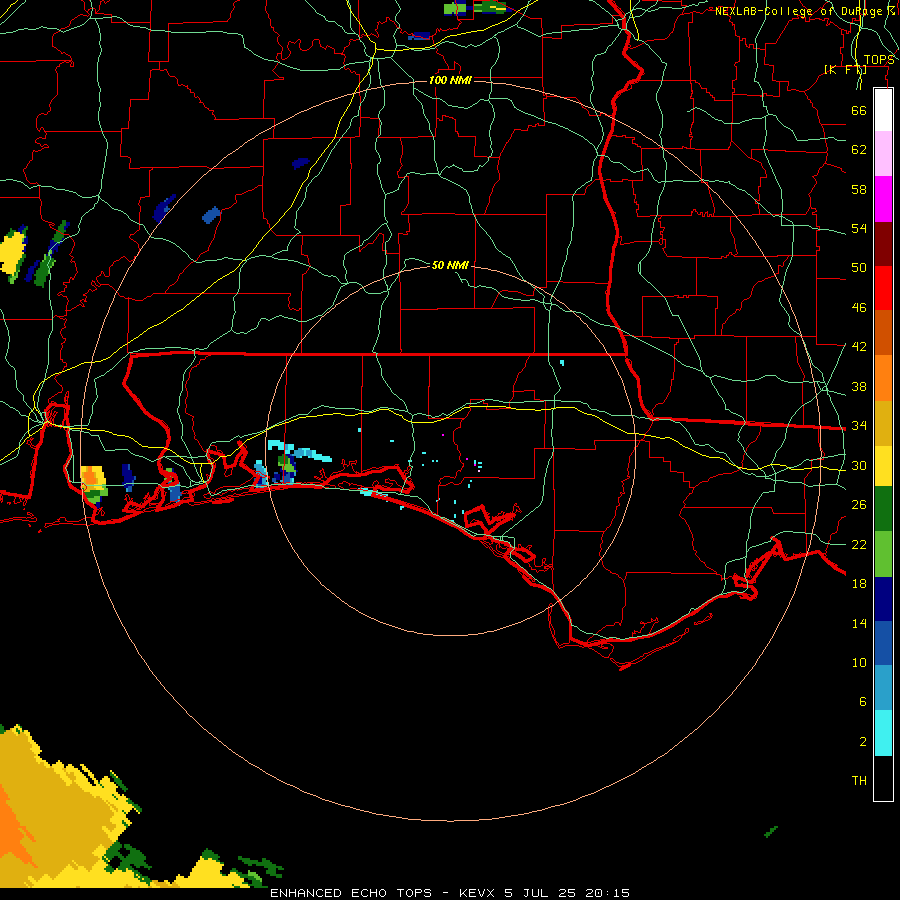Viewport: 900px width, 900px height.
Task: Pick the dark green legend swatch beside 26
Action: point(883,509)
